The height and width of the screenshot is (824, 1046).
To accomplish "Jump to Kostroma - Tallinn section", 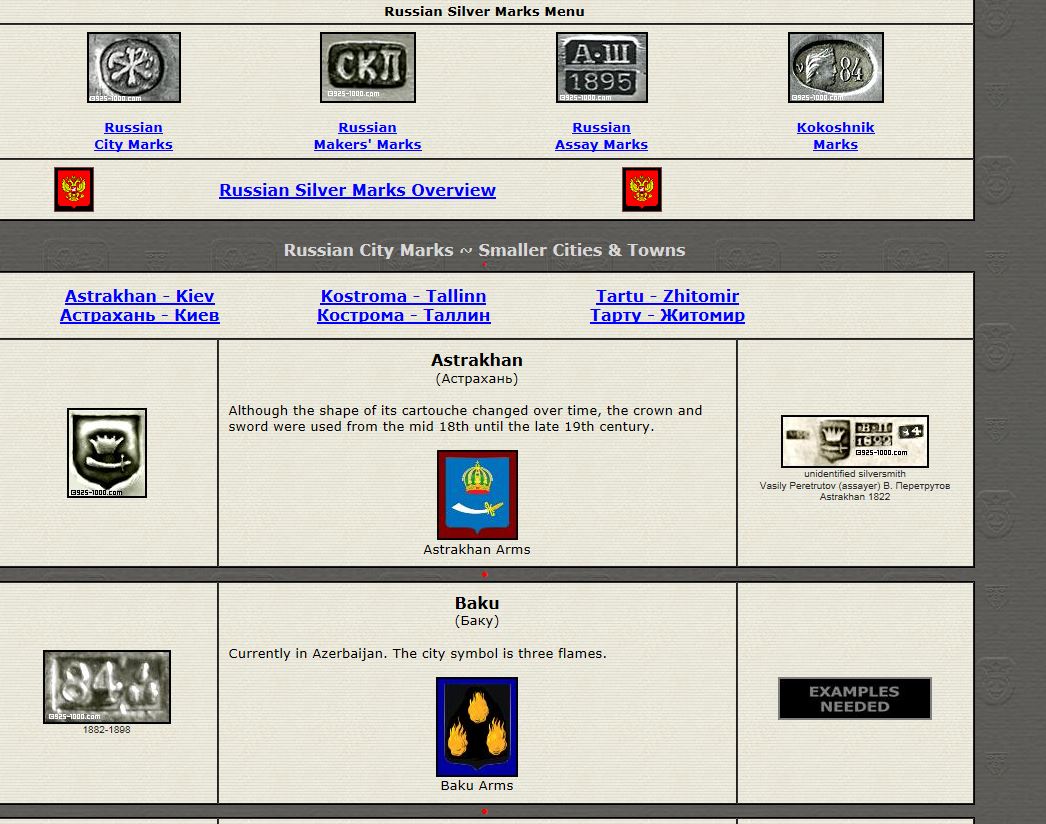I will [403, 305].
